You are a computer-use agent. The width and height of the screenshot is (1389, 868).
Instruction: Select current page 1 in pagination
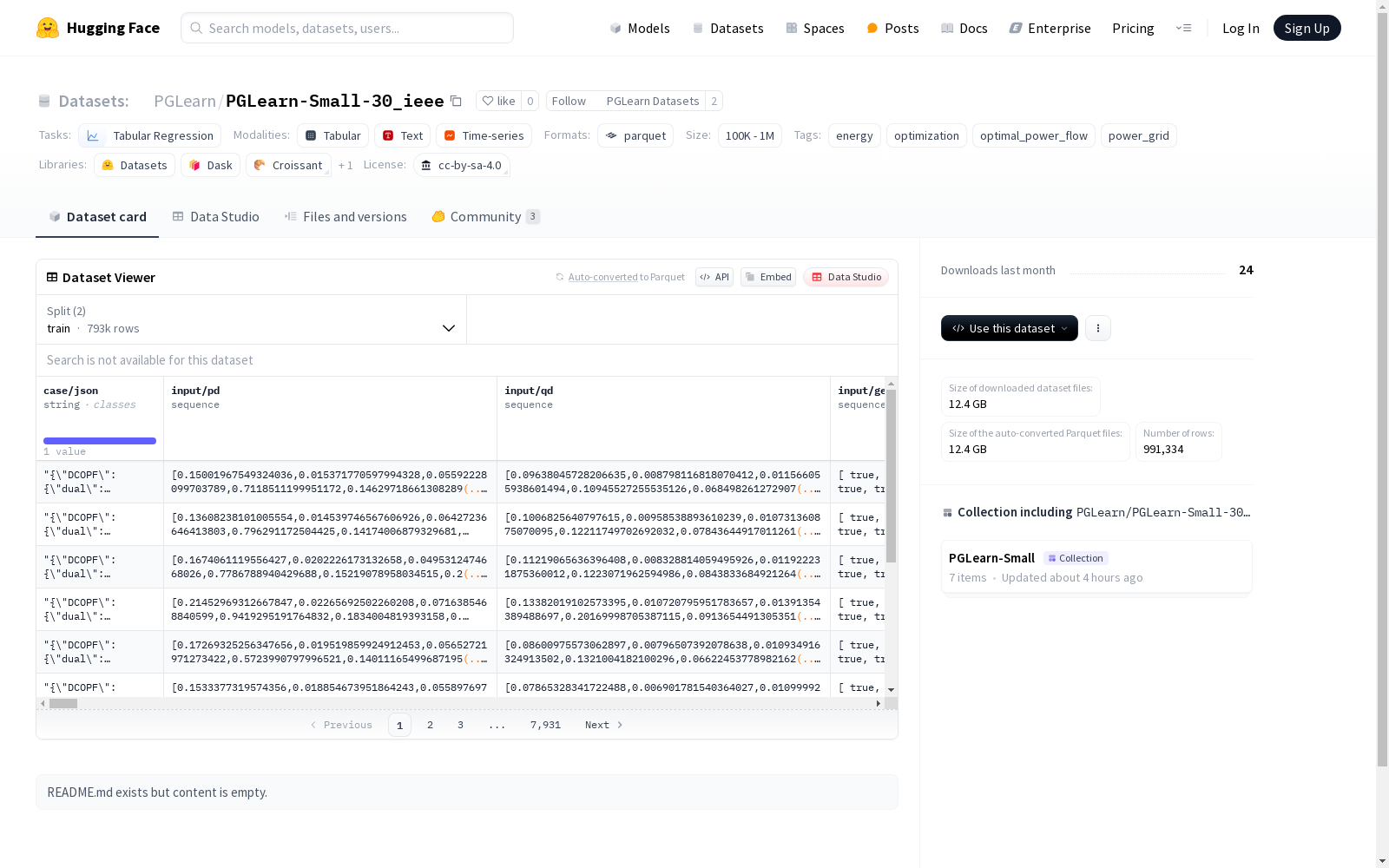tap(399, 725)
